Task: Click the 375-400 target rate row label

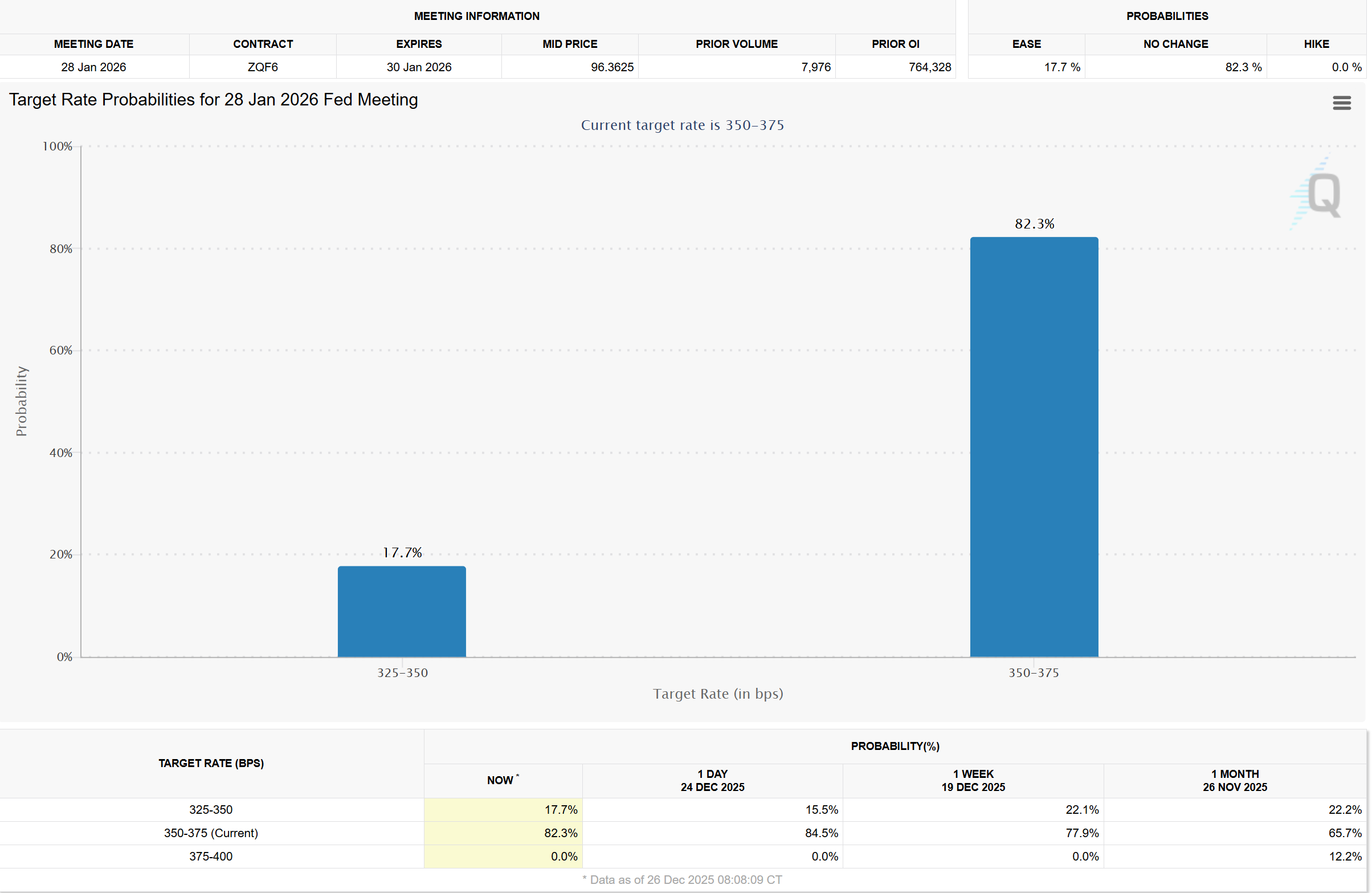Action: (x=211, y=856)
